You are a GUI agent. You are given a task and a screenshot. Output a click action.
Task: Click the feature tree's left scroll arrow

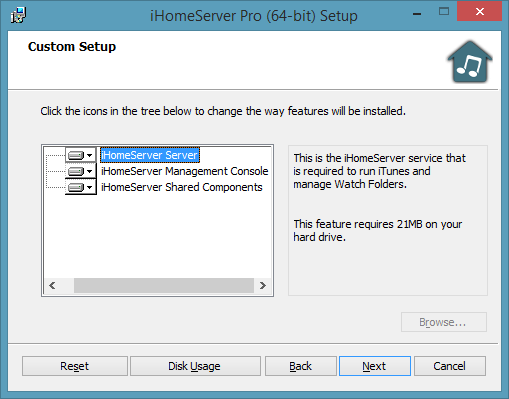(52, 286)
